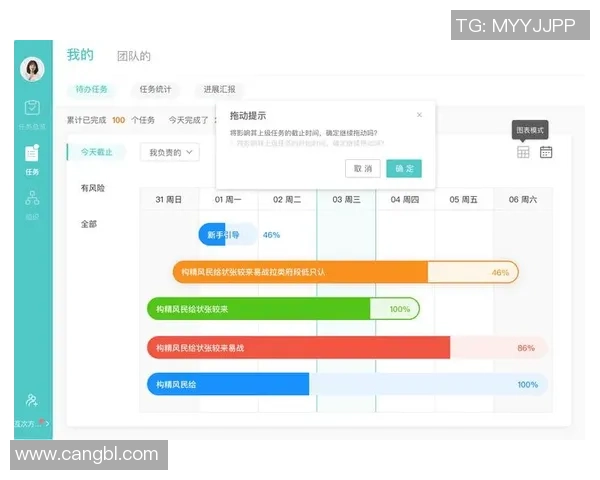
Task: Open the 我负责的 dropdown
Action: tap(170, 152)
